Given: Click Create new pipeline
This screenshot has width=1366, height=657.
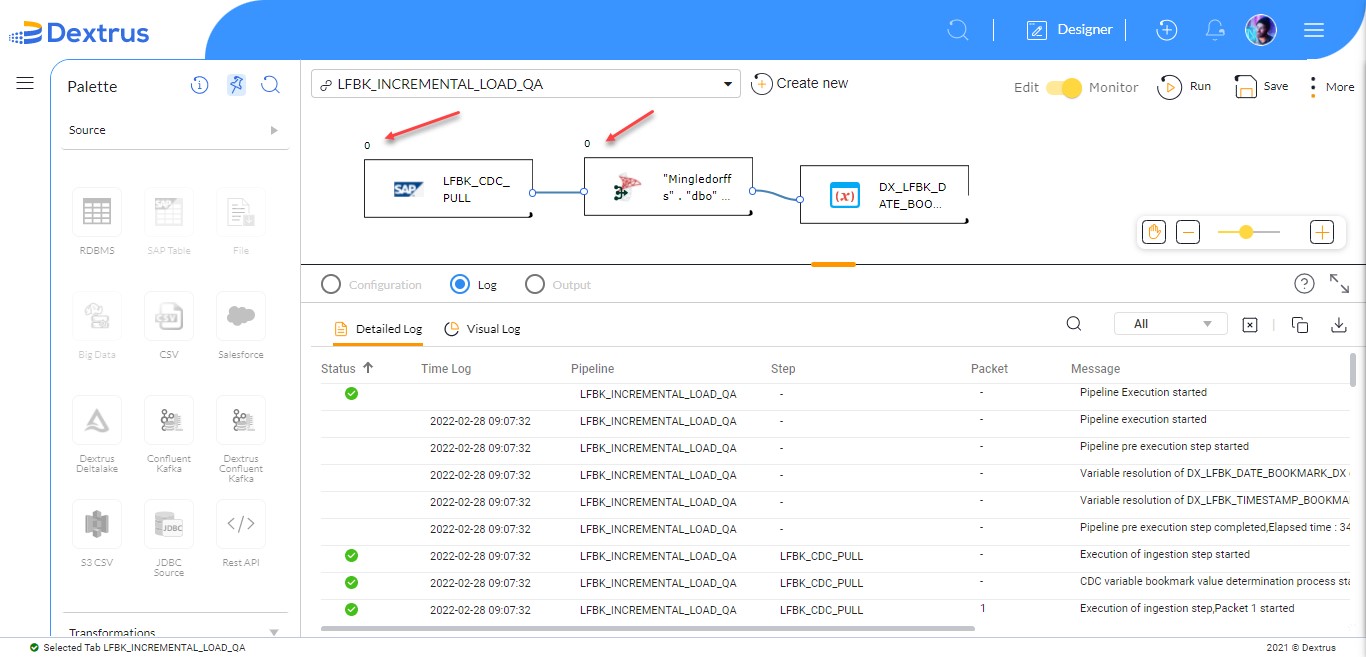Looking at the screenshot, I should (x=800, y=84).
